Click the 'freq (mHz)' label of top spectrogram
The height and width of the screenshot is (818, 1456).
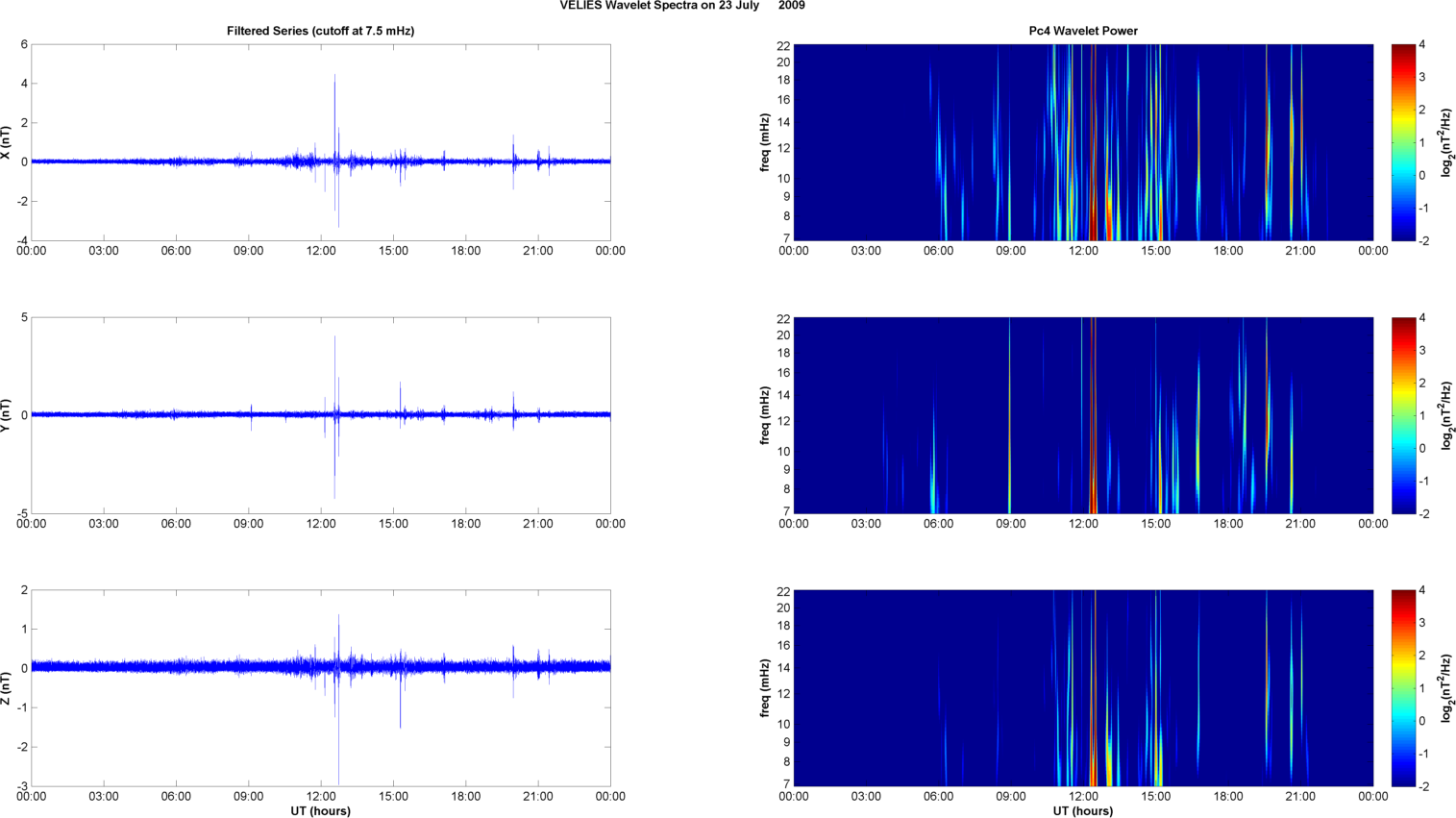click(765, 142)
